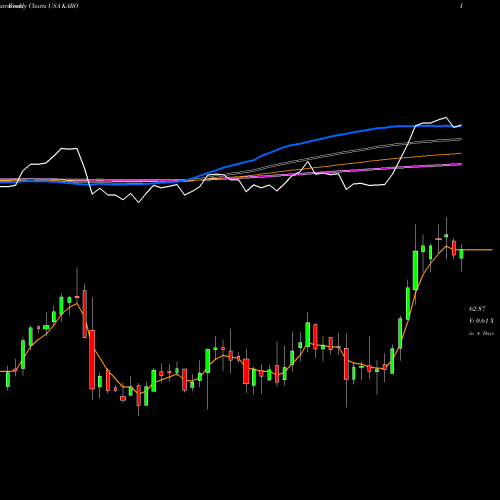The height and width of the screenshot is (500, 500).
Task: Click the orange horizontal line extension at far right
Action: click(x=478, y=249)
